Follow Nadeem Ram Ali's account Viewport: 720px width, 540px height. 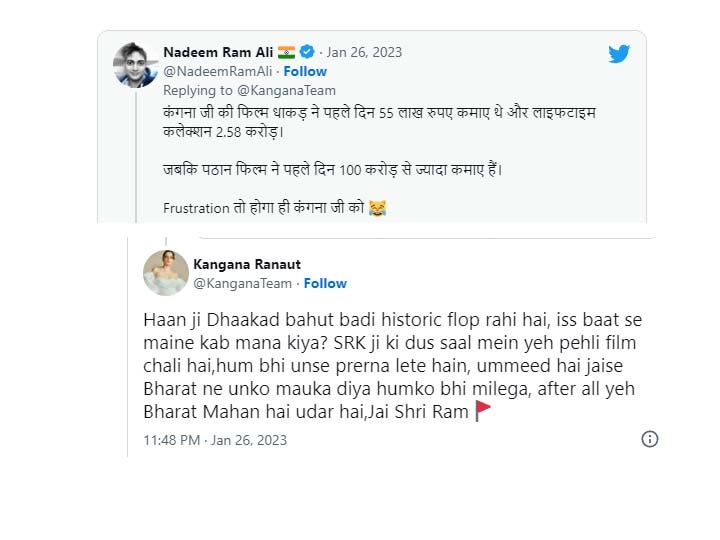[x=305, y=71]
